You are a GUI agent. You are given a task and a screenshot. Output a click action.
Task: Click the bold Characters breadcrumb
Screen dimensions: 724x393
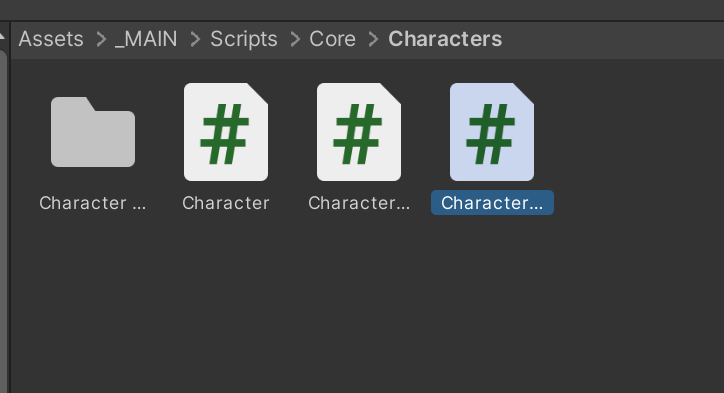445,39
